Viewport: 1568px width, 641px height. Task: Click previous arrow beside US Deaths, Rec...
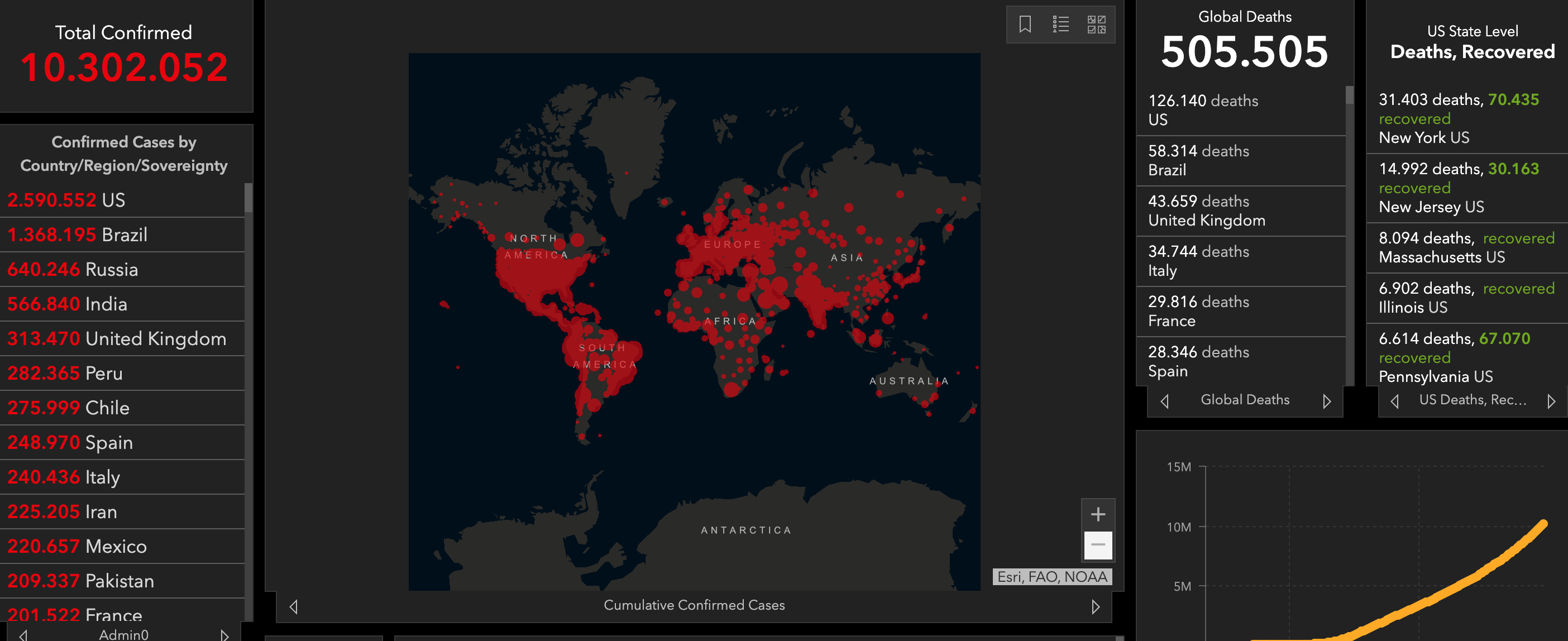click(1394, 401)
